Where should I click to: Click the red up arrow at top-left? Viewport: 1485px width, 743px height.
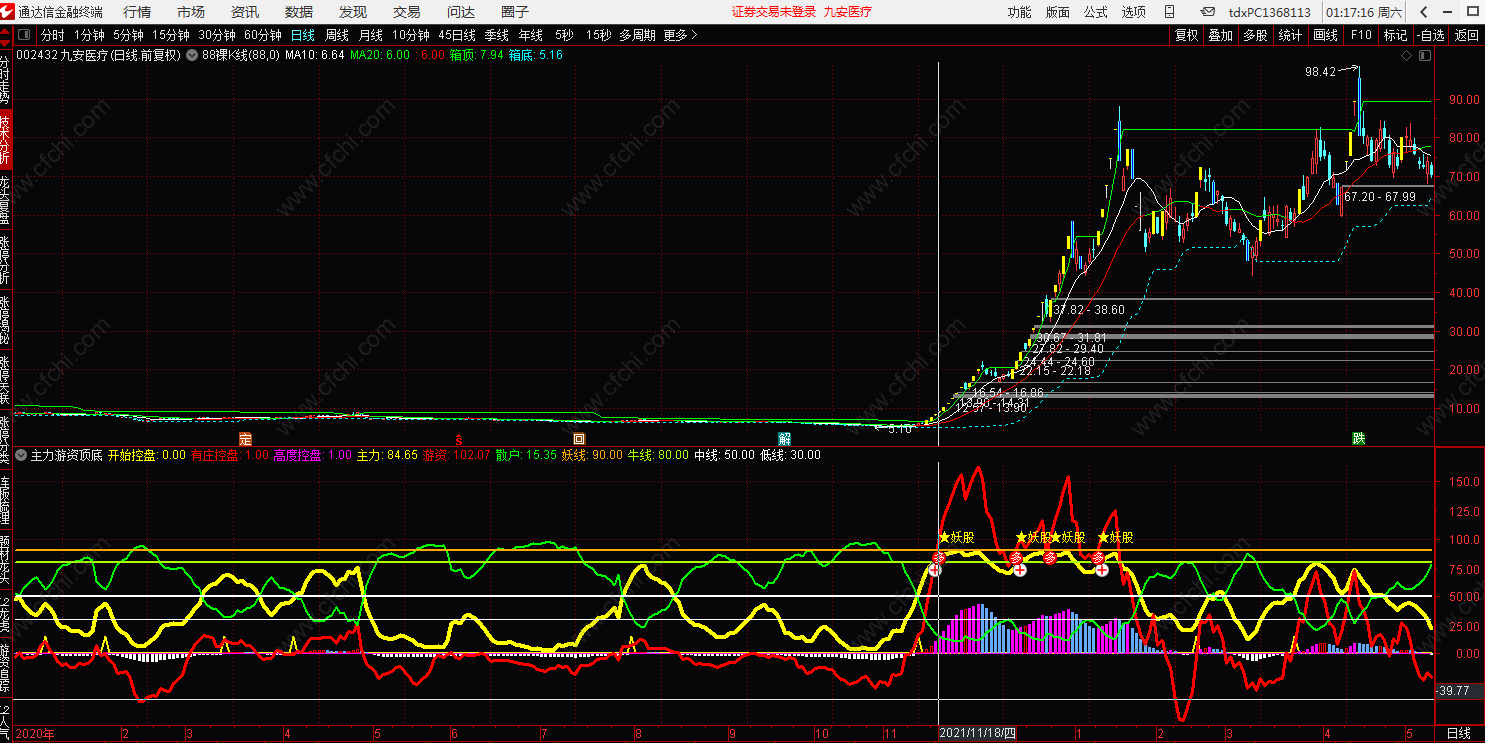7,32
